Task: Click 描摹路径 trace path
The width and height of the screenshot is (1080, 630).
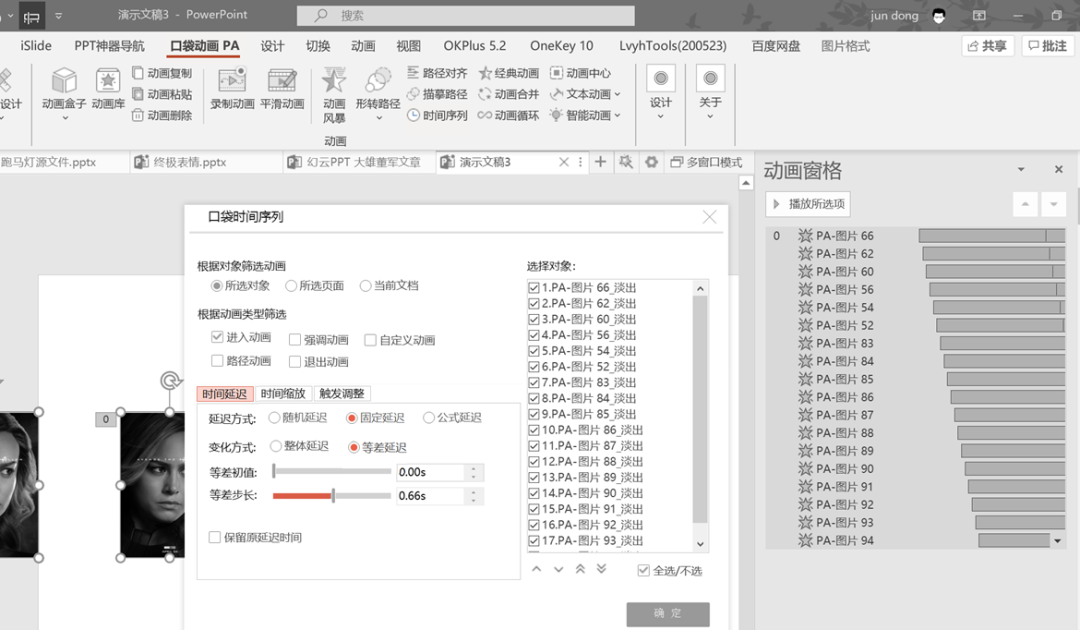Action: pos(437,94)
